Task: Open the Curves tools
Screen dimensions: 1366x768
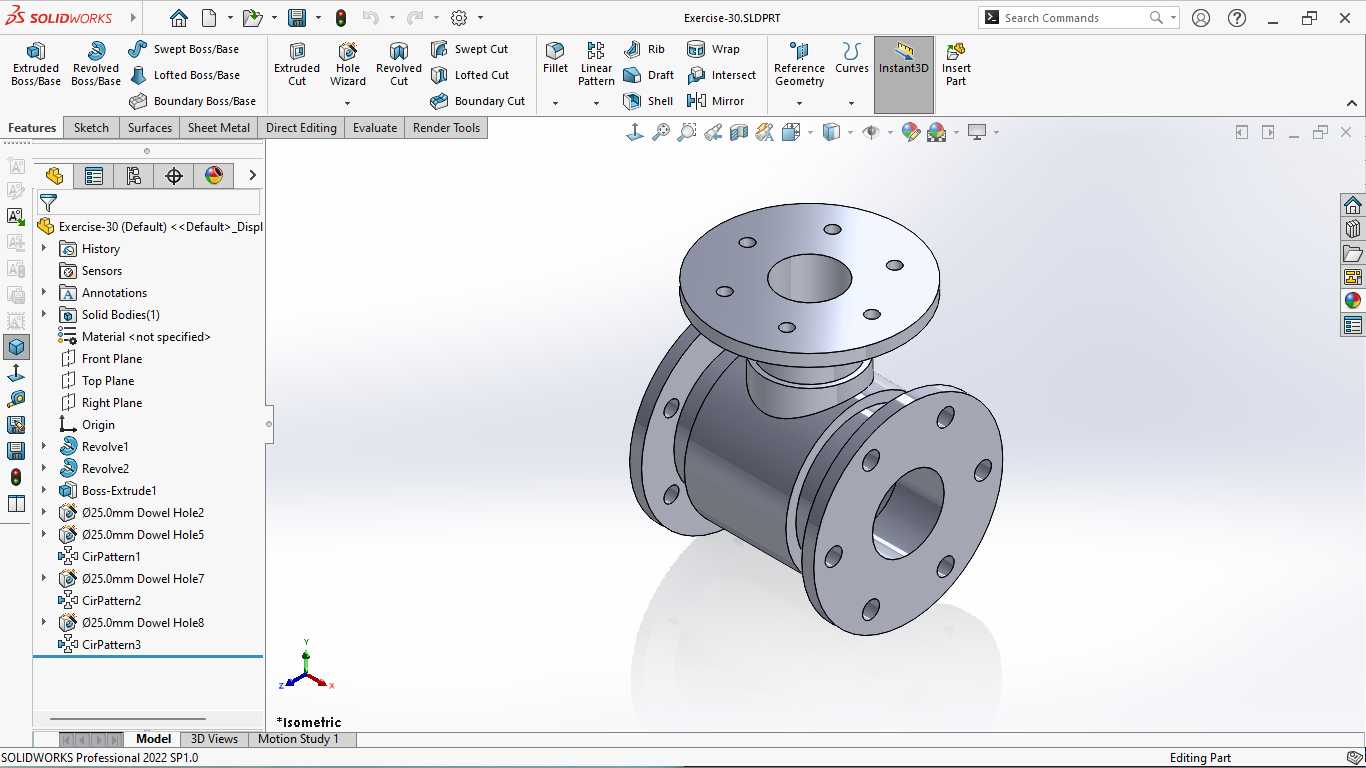Action: (852, 58)
